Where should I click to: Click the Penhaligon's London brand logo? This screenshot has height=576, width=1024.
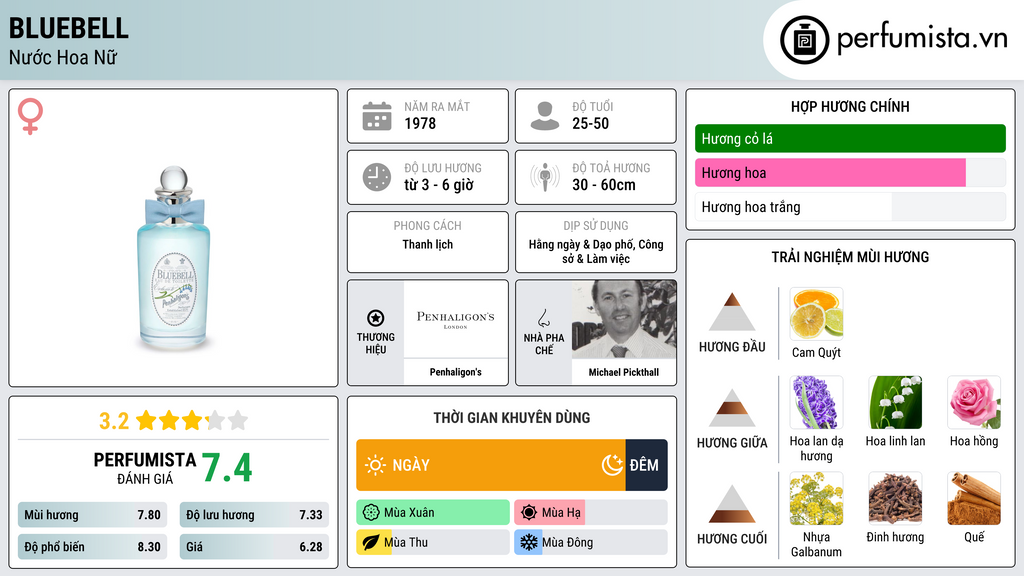pos(455,319)
